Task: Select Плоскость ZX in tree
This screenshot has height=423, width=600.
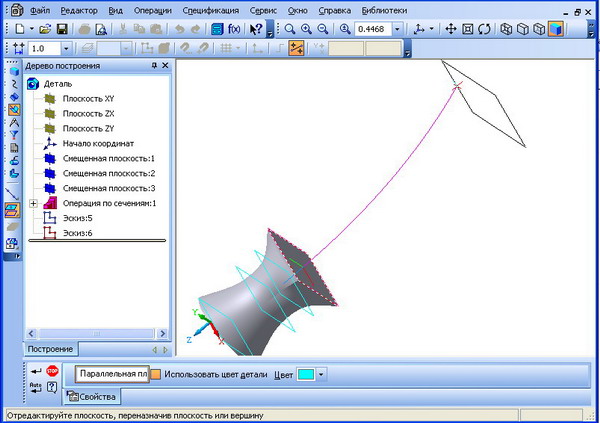Action: click(88, 114)
